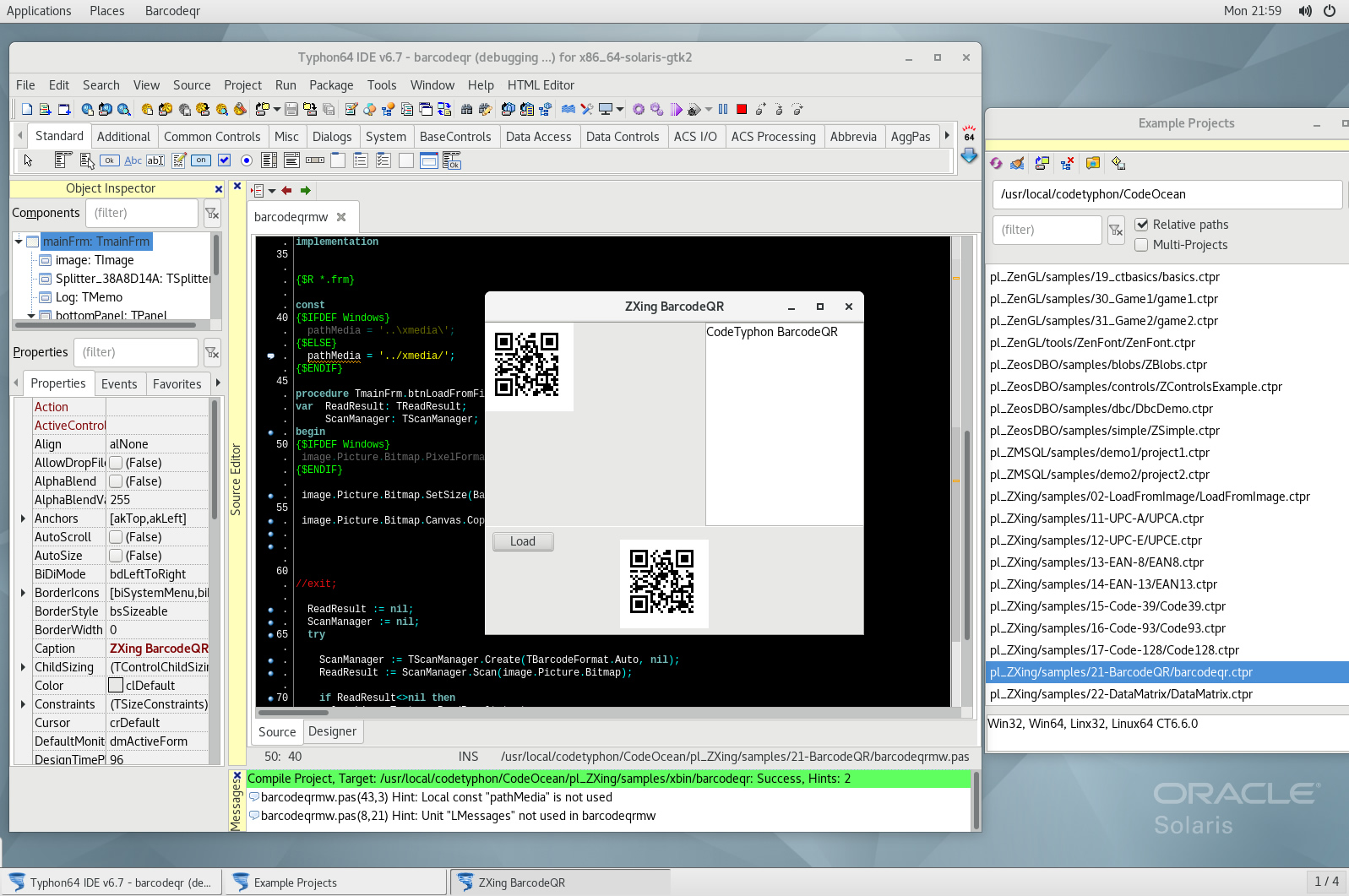Pick the Ok button component from the palette
Image resolution: width=1349 pixels, height=896 pixels.
[109, 160]
